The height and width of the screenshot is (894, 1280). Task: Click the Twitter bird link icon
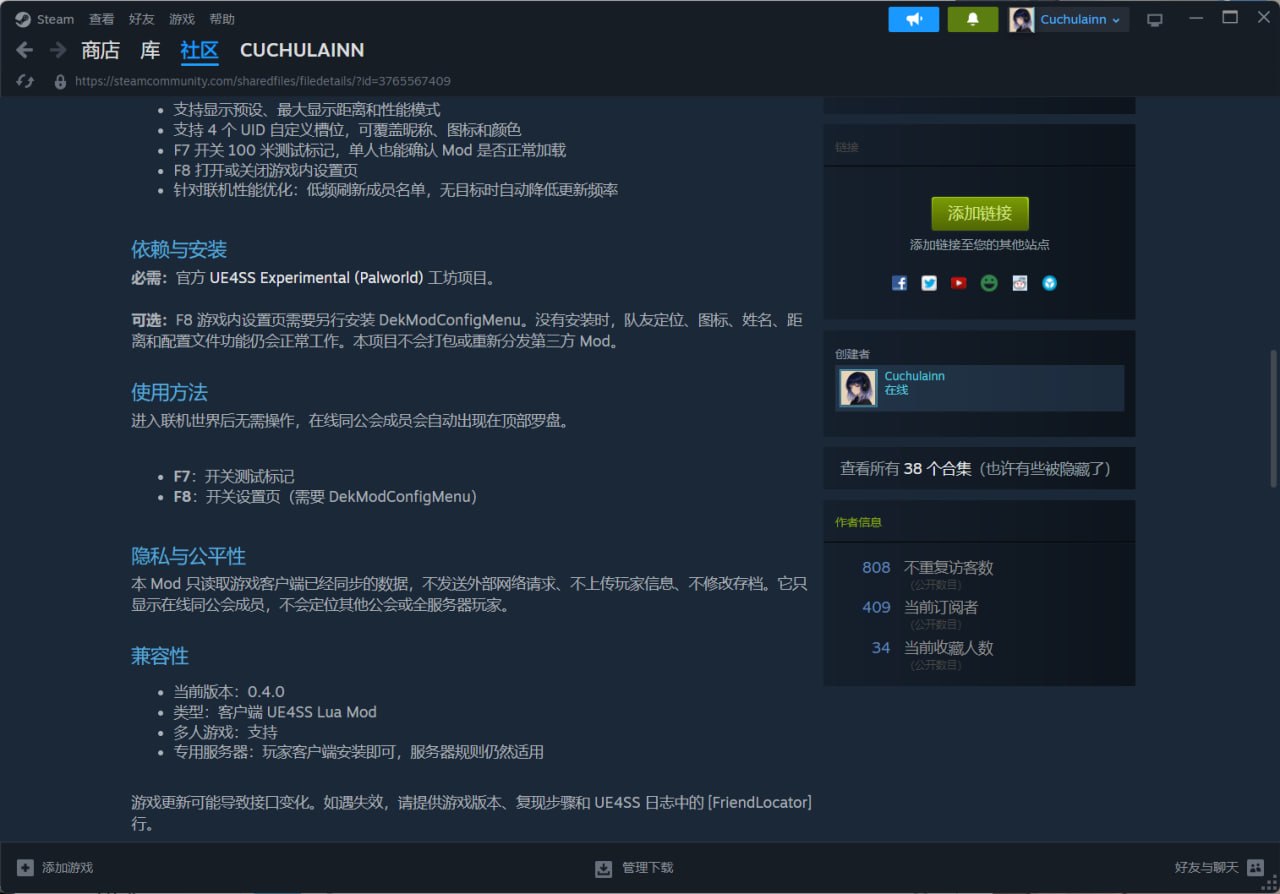tap(929, 283)
